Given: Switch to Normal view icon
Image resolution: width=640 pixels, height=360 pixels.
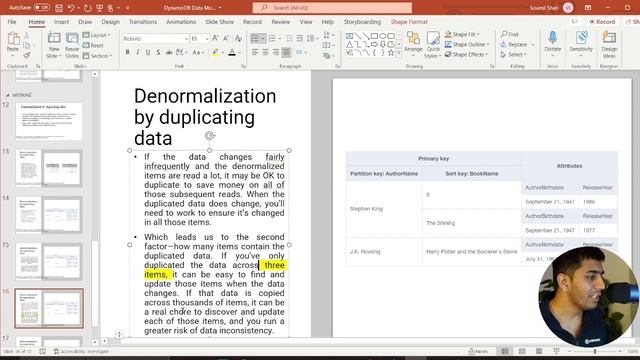Looking at the screenshot, I should [x=505, y=351].
